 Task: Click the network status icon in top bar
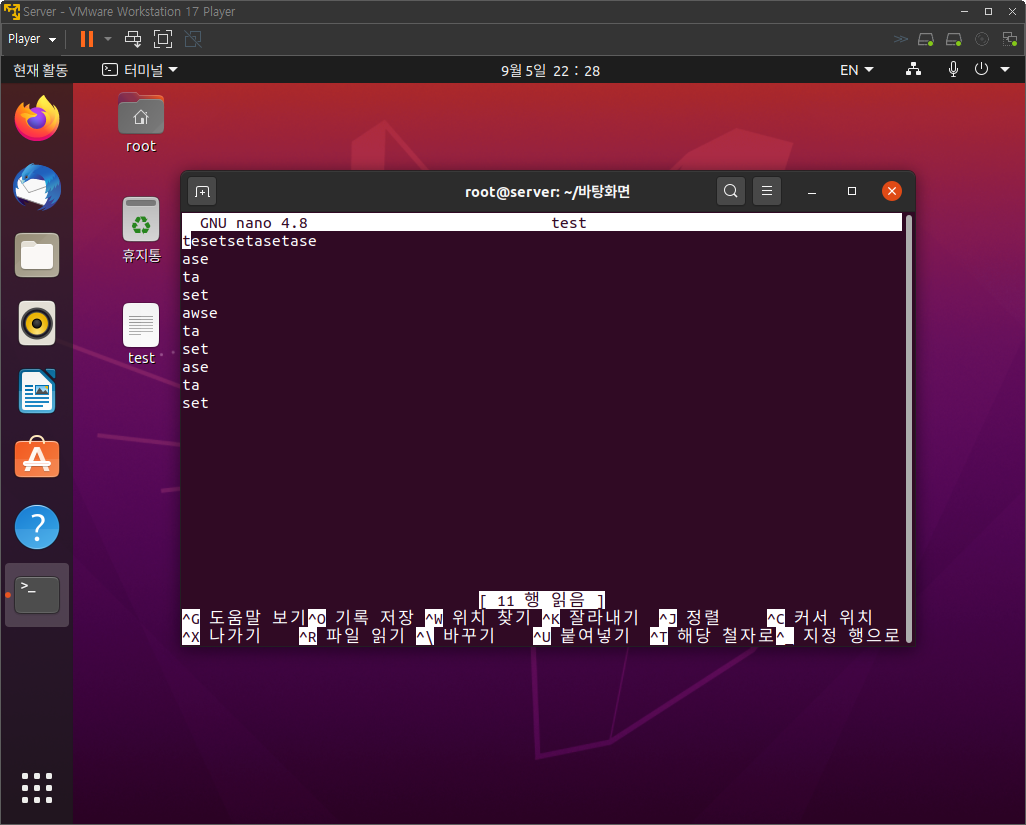(x=913, y=69)
